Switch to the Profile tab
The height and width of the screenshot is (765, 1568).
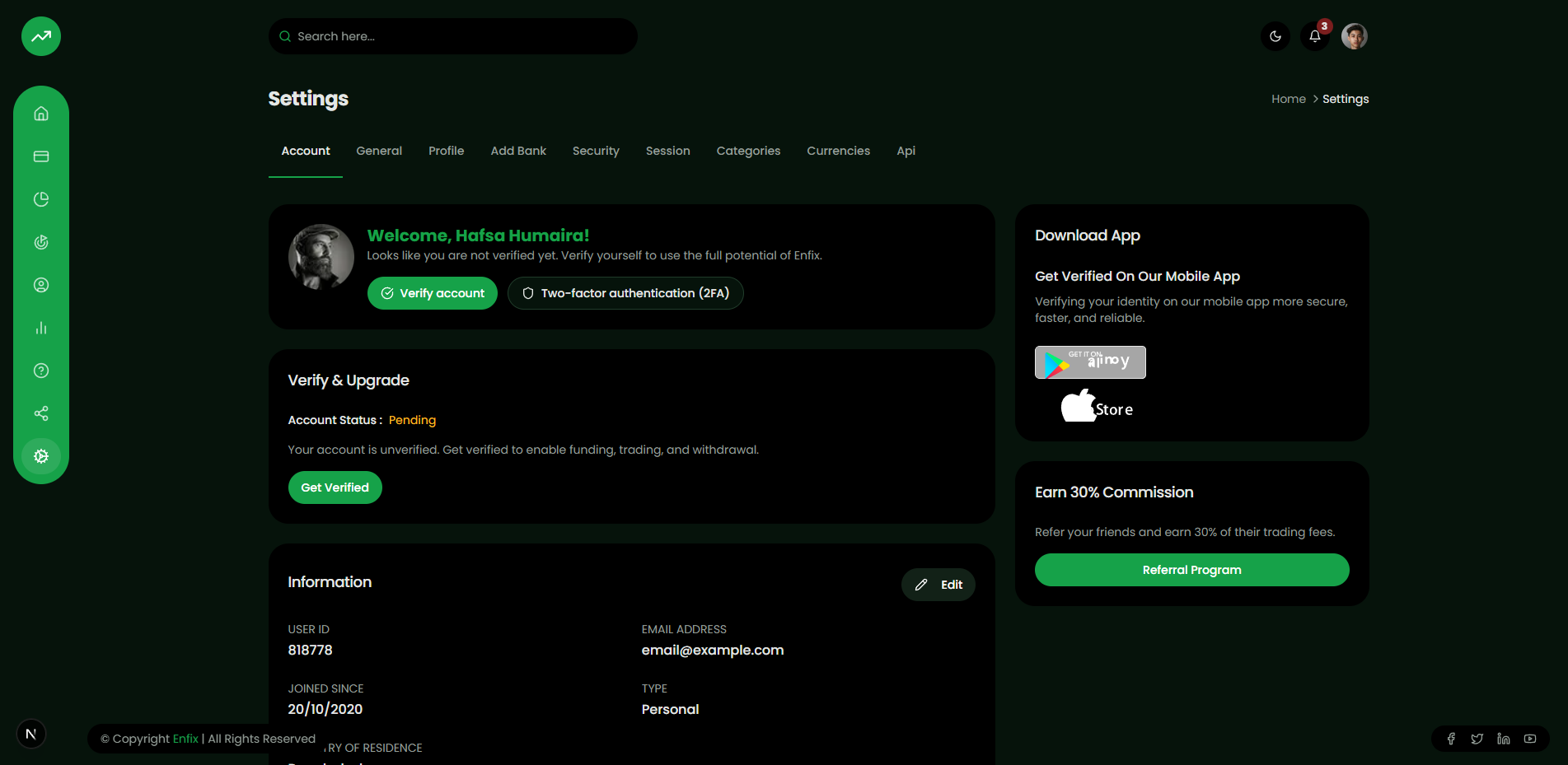[x=447, y=152]
